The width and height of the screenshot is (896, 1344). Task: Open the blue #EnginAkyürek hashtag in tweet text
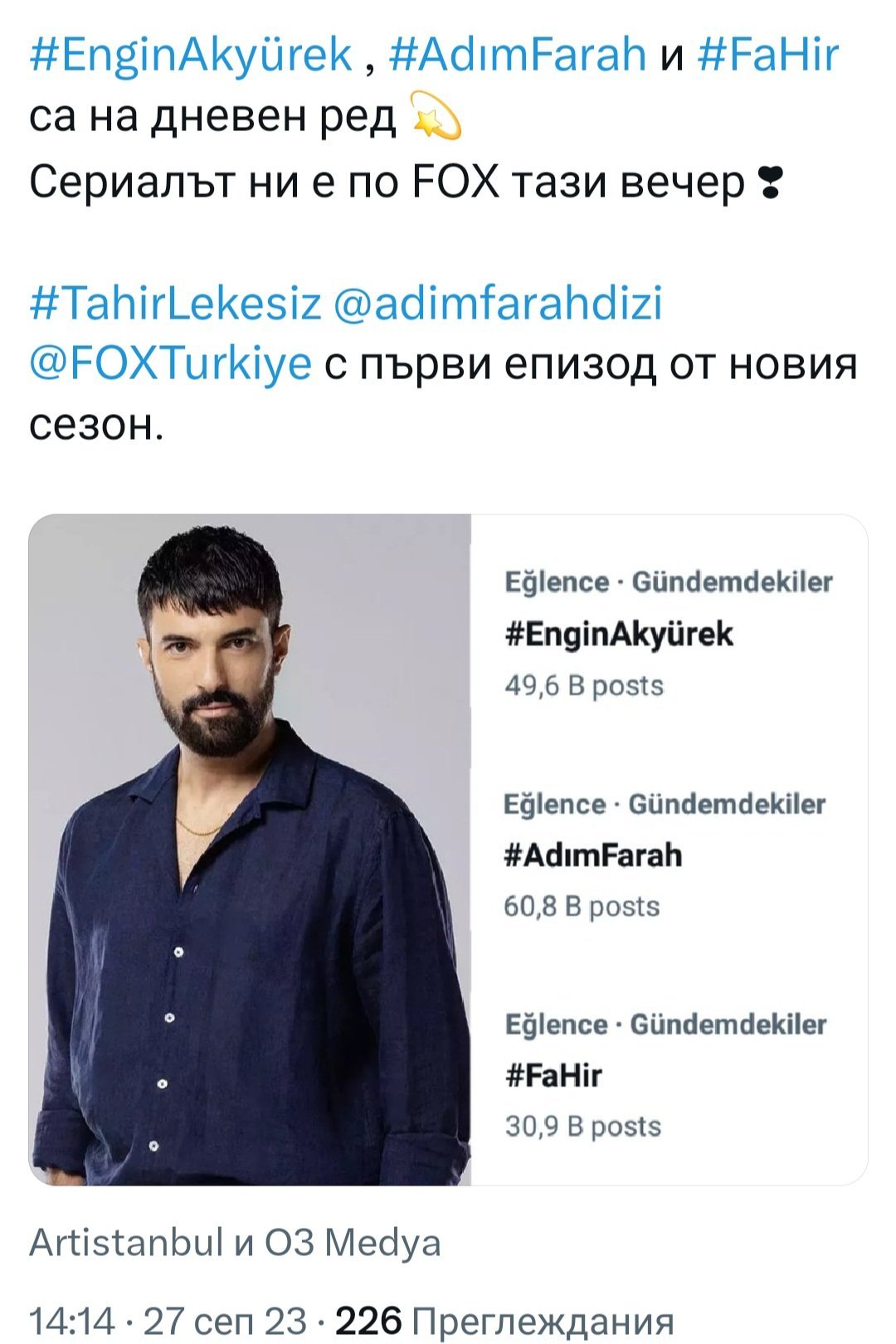click(191, 56)
